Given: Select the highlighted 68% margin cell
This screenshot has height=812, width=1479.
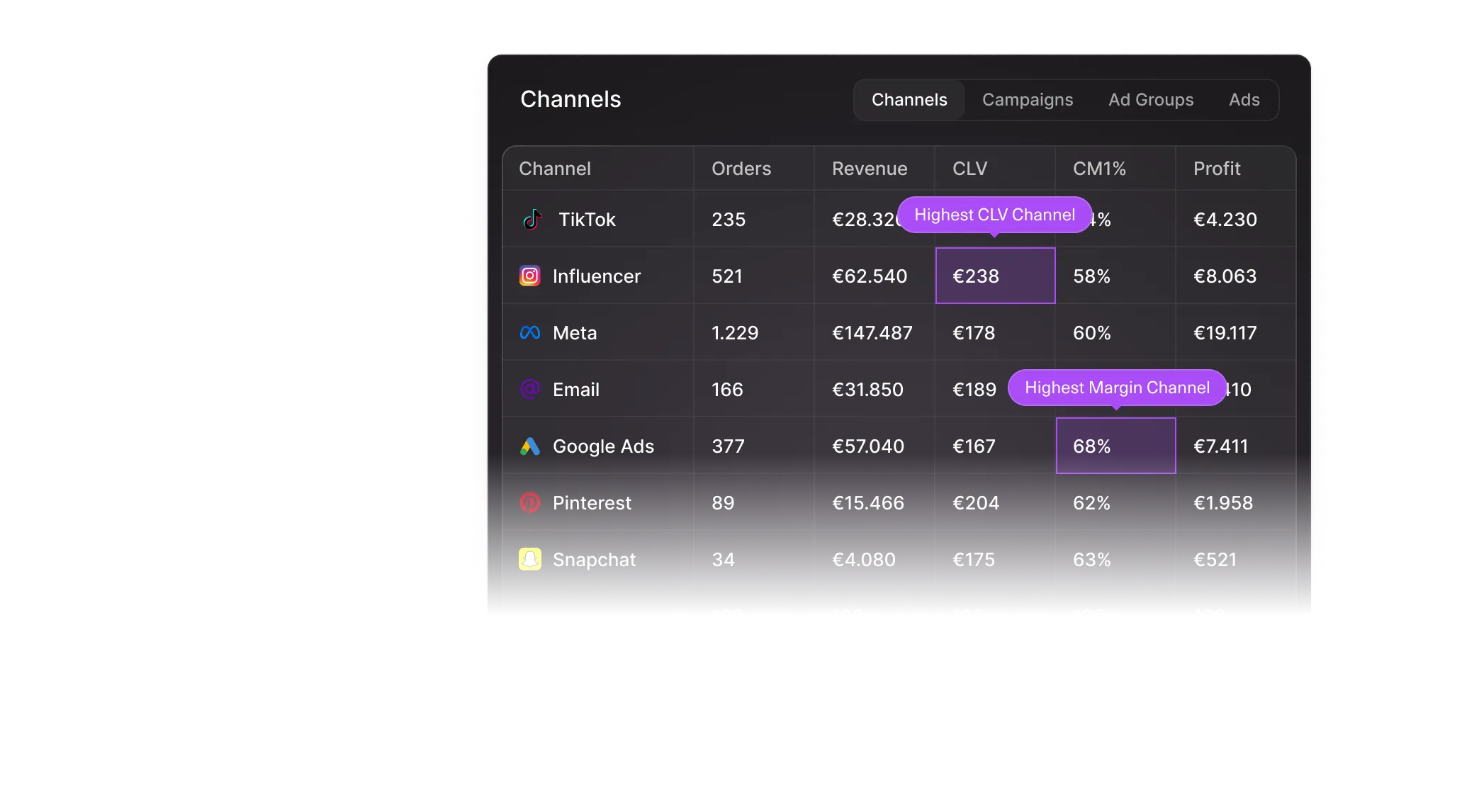Looking at the screenshot, I should point(1115,446).
